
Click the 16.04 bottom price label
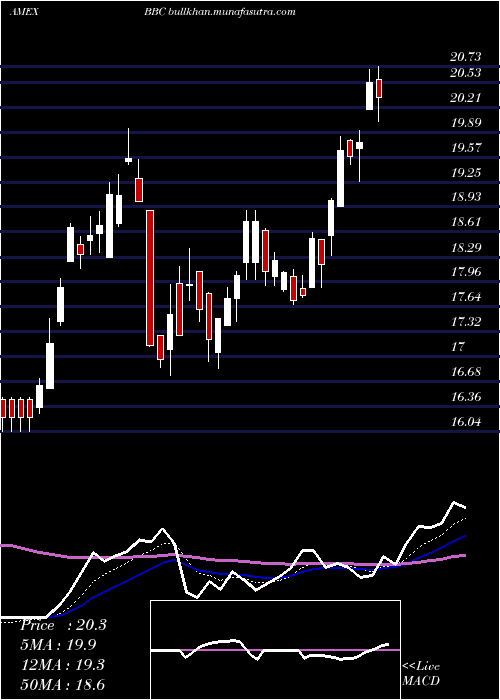466,421
